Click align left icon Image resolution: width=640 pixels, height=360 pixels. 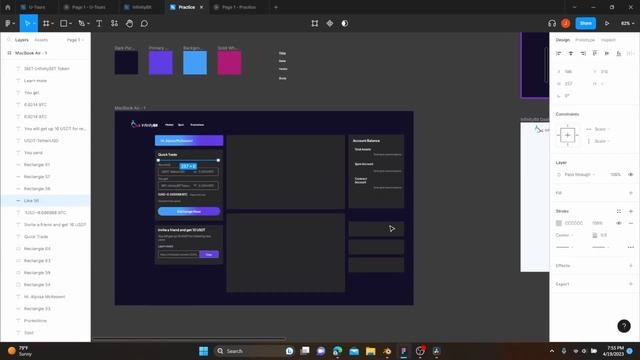click(x=559, y=53)
